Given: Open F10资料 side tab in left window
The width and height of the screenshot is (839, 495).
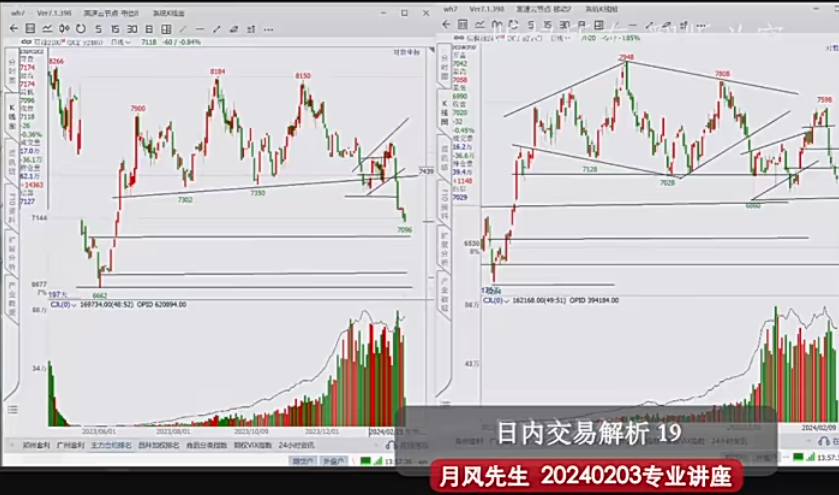Looking at the screenshot, I should point(12,207).
